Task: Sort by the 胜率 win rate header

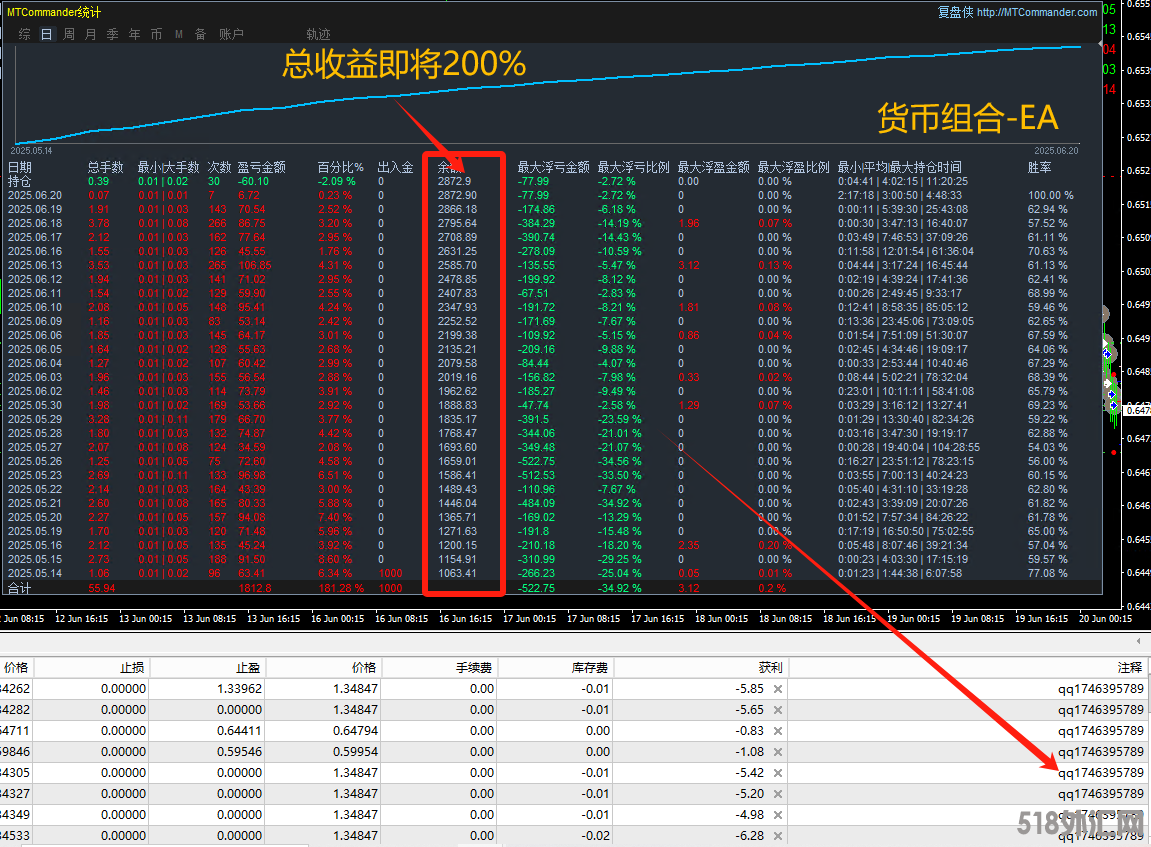Action: pos(1039,167)
